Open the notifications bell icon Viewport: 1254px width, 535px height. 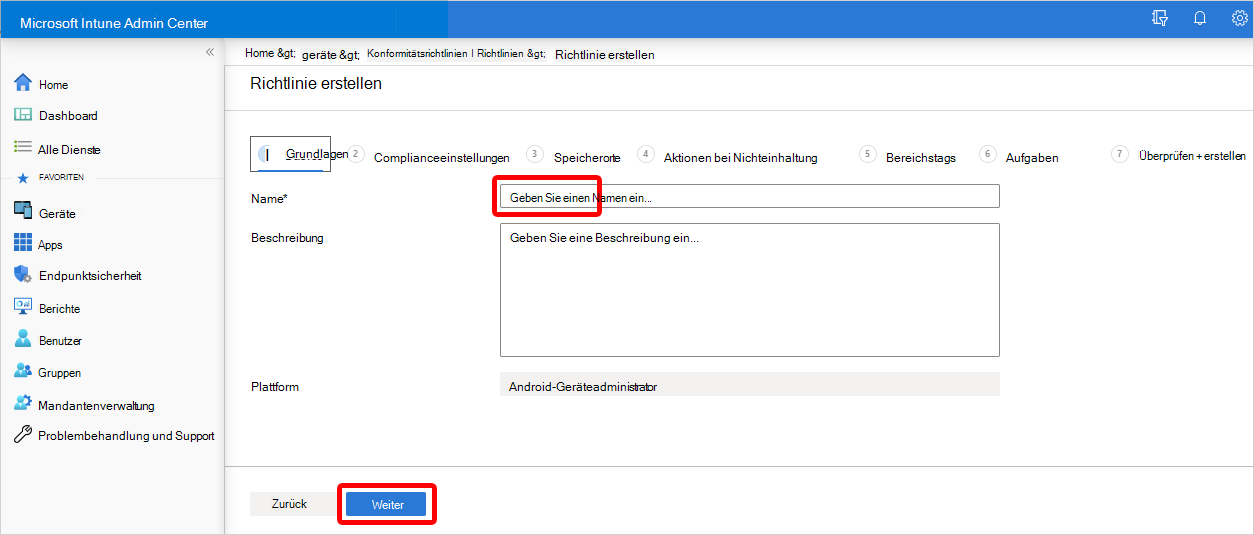tap(1200, 18)
